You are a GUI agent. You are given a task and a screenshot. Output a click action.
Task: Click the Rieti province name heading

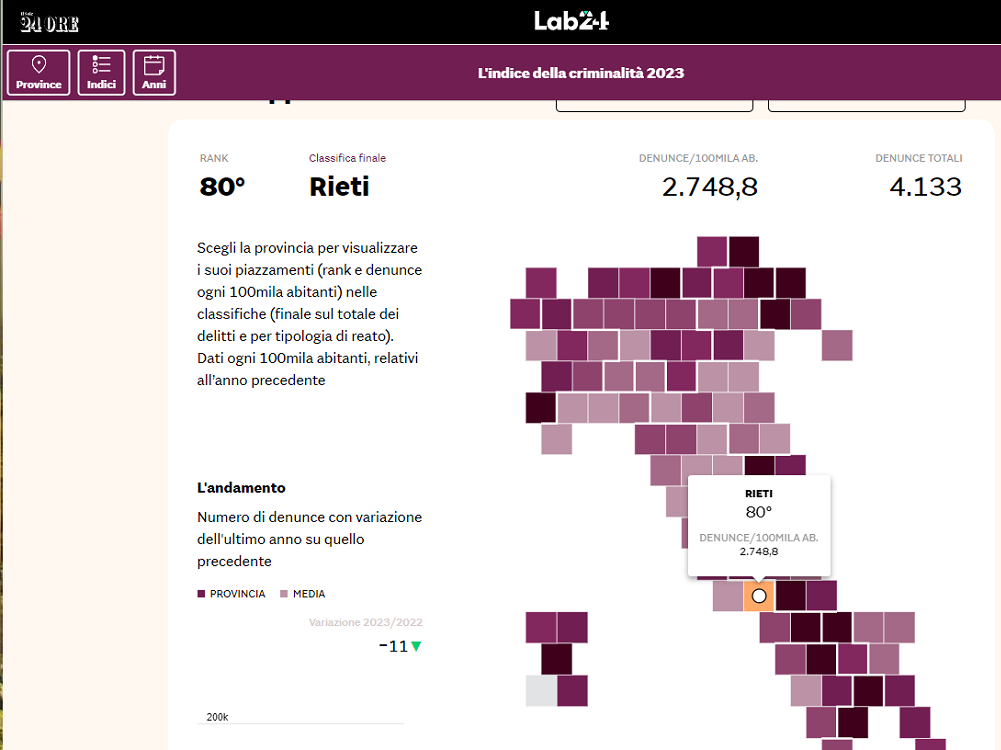click(x=339, y=186)
